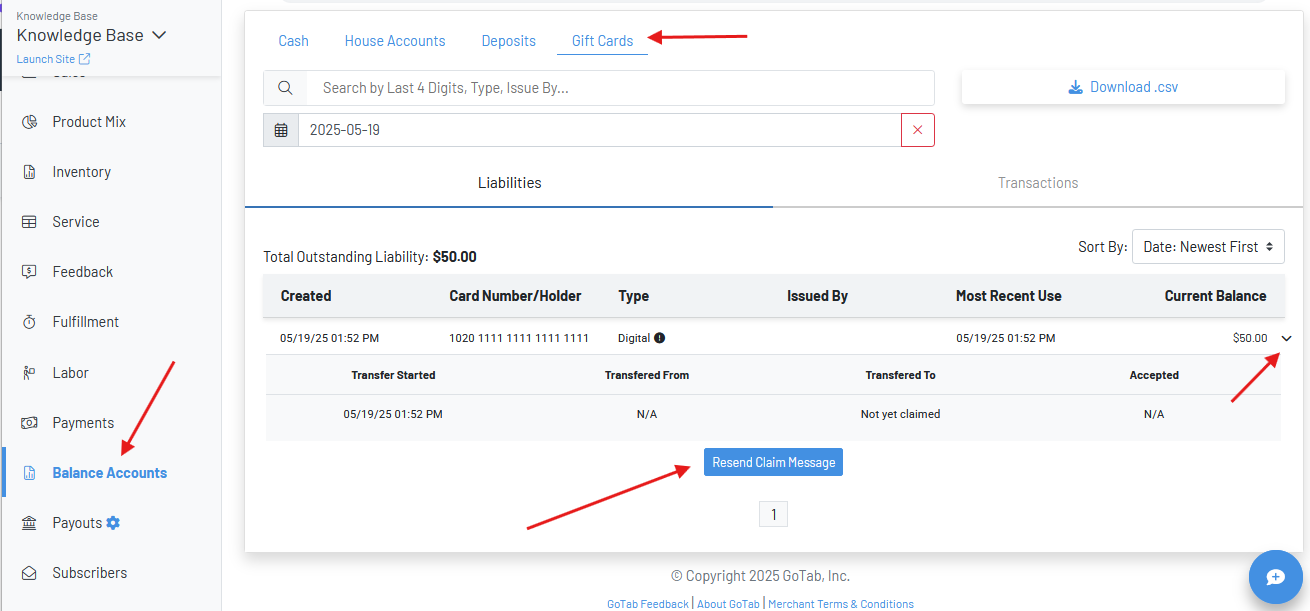Click the Labor sidebar icon
Image resolution: width=1310 pixels, height=611 pixels.
coord(29,373)
